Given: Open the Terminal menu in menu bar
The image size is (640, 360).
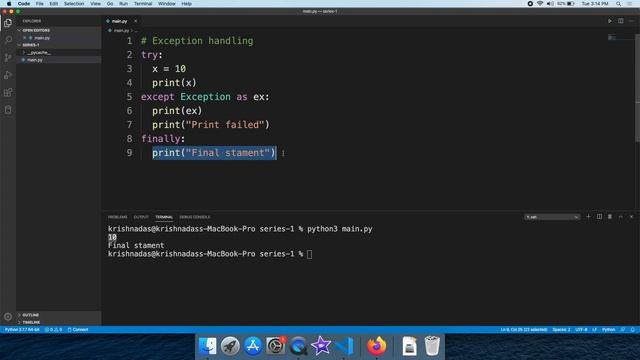Looking at the screenshot, I should point(143,4).
